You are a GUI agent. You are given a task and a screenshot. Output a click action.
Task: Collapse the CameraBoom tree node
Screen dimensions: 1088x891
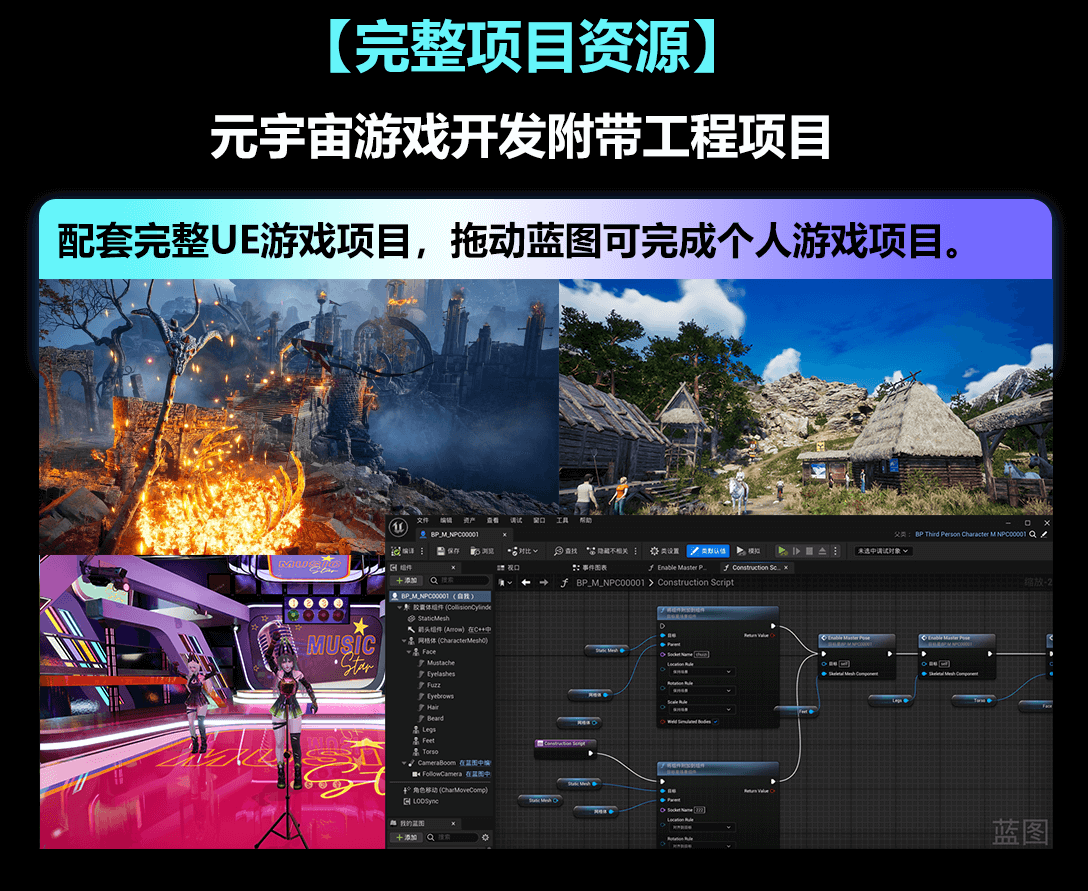click(404, 763)
